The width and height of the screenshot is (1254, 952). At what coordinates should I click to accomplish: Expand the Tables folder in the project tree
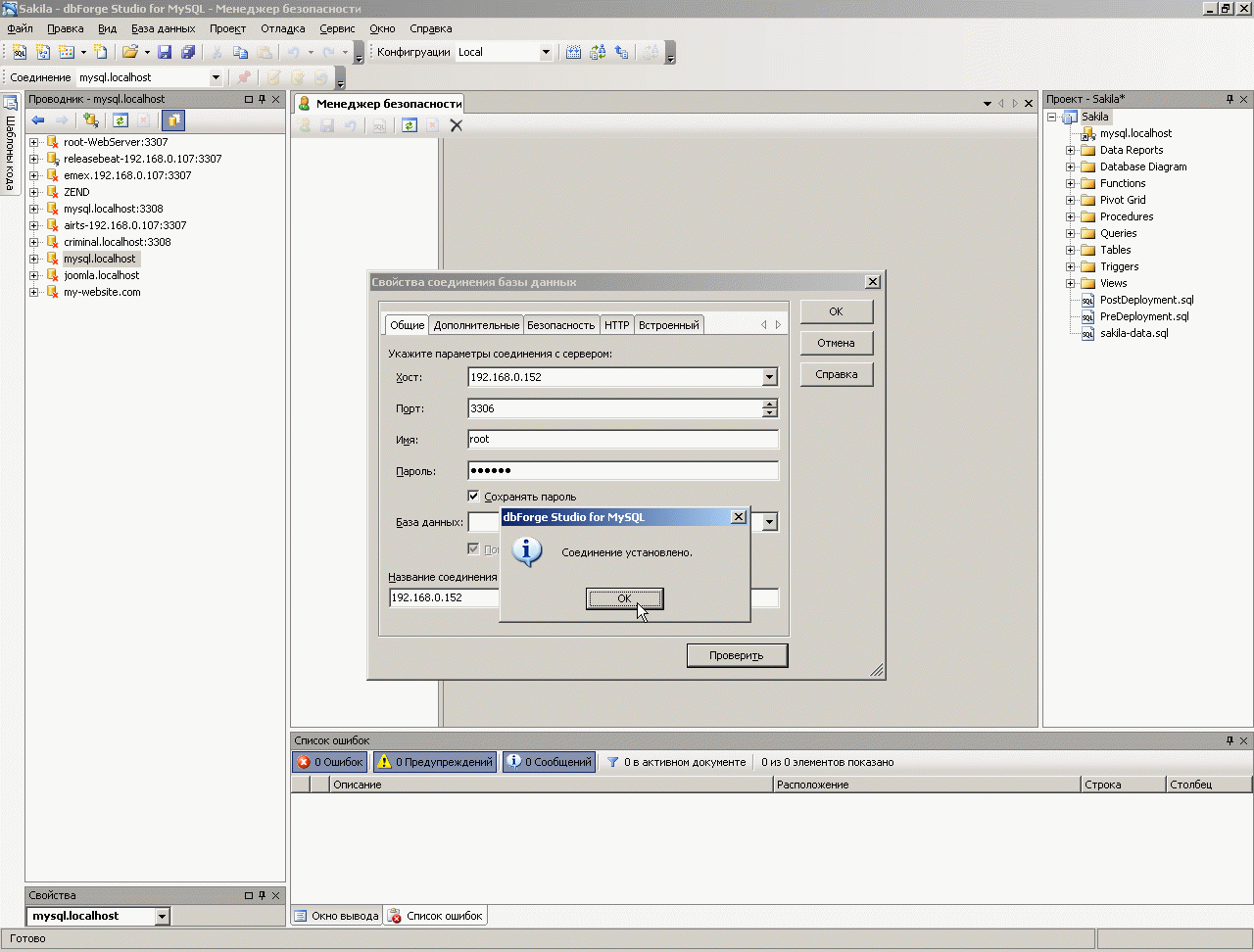(1071, 250)
